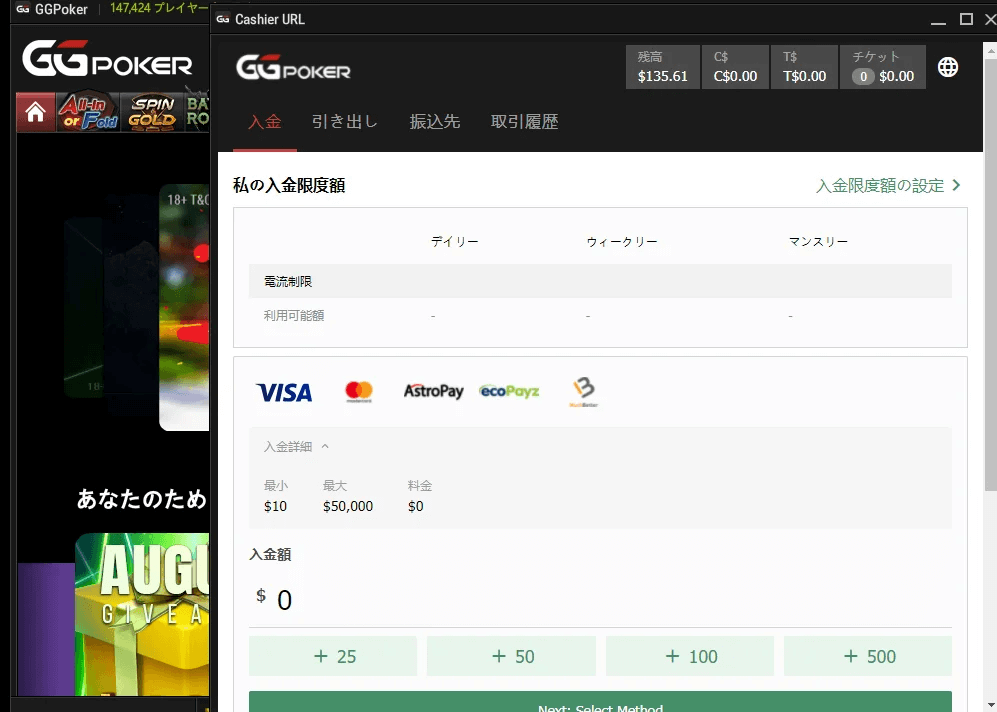Click the ウィークリー column header
The width and height of the screenshot is (997, 712).
click(x=622, y=242)
